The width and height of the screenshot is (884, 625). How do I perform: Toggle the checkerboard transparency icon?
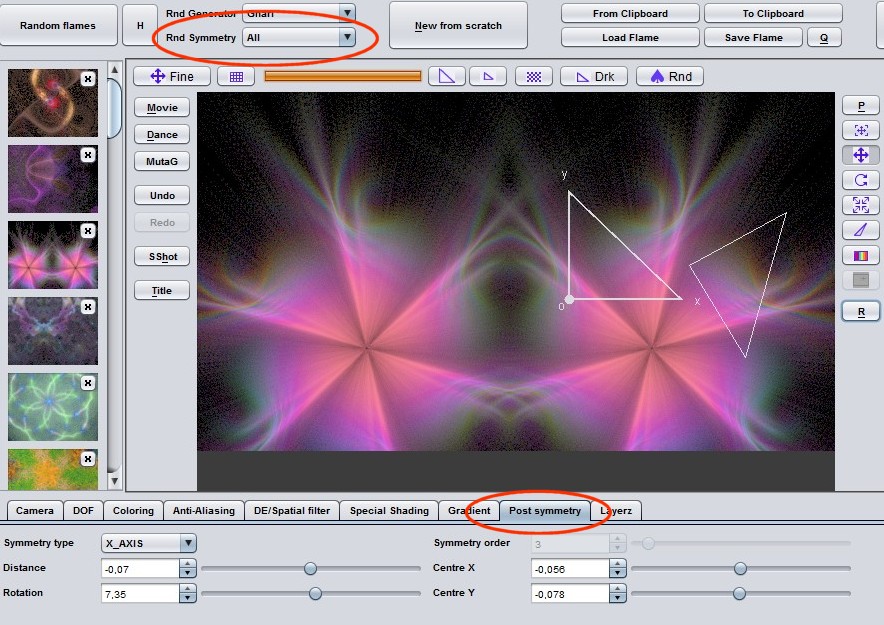(x=534, y=76)
